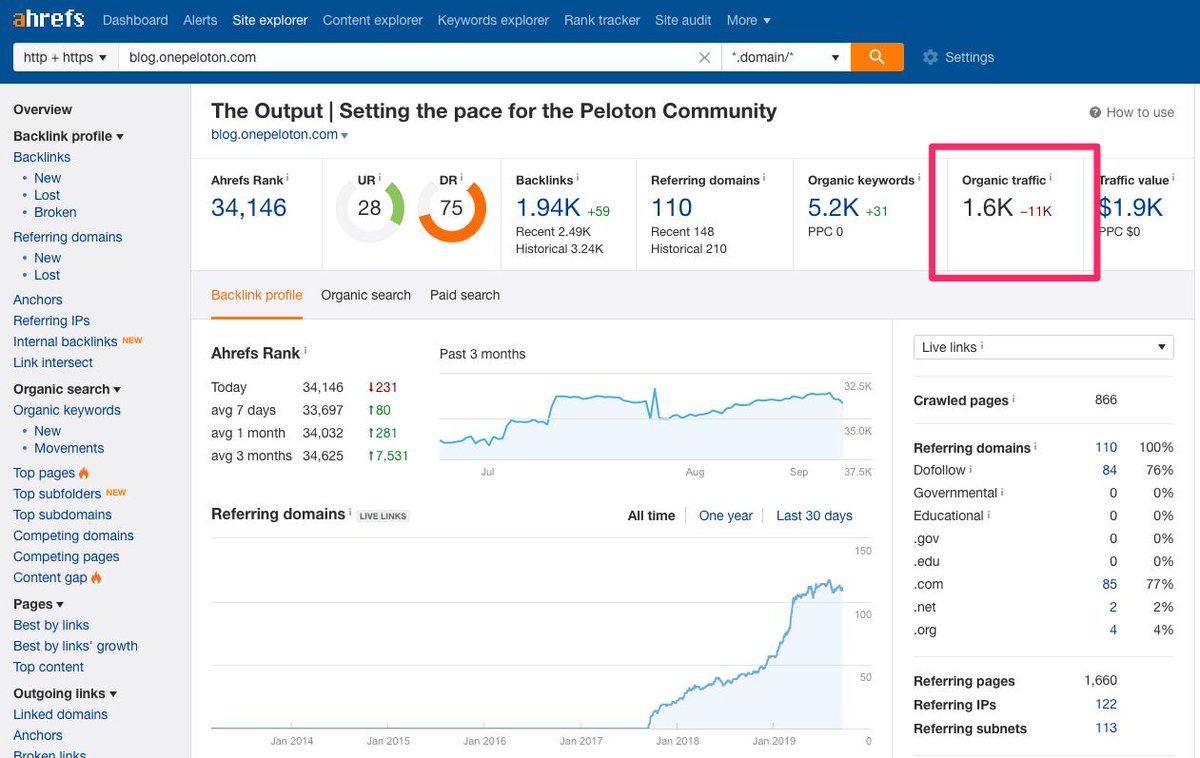
Task: Open Content explorer in top navigation
Action: click(373, 20)
